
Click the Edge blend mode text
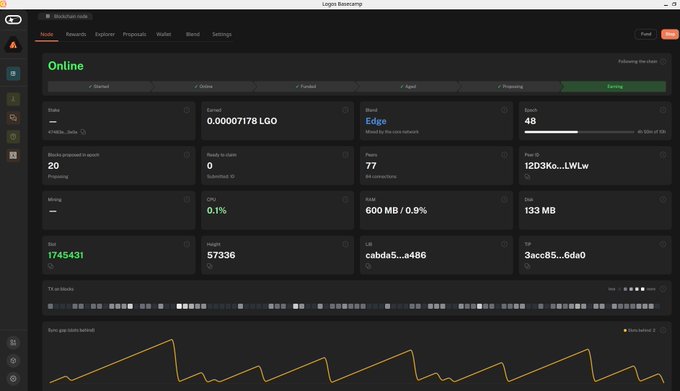(x=376, y=121)
